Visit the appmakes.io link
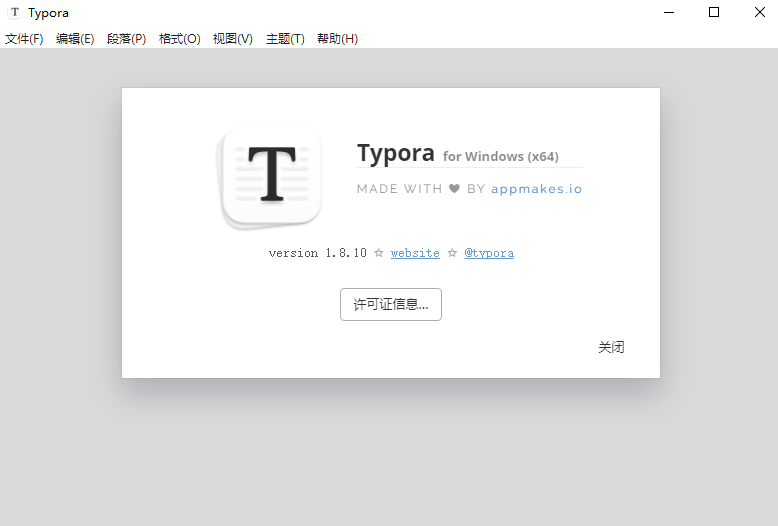778x526 pixels. tap(536, 189)
